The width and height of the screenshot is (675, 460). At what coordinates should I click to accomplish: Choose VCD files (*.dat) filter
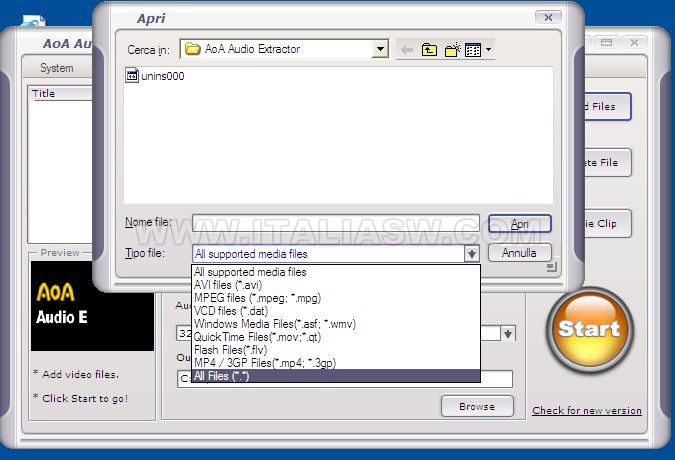[336, 311]
